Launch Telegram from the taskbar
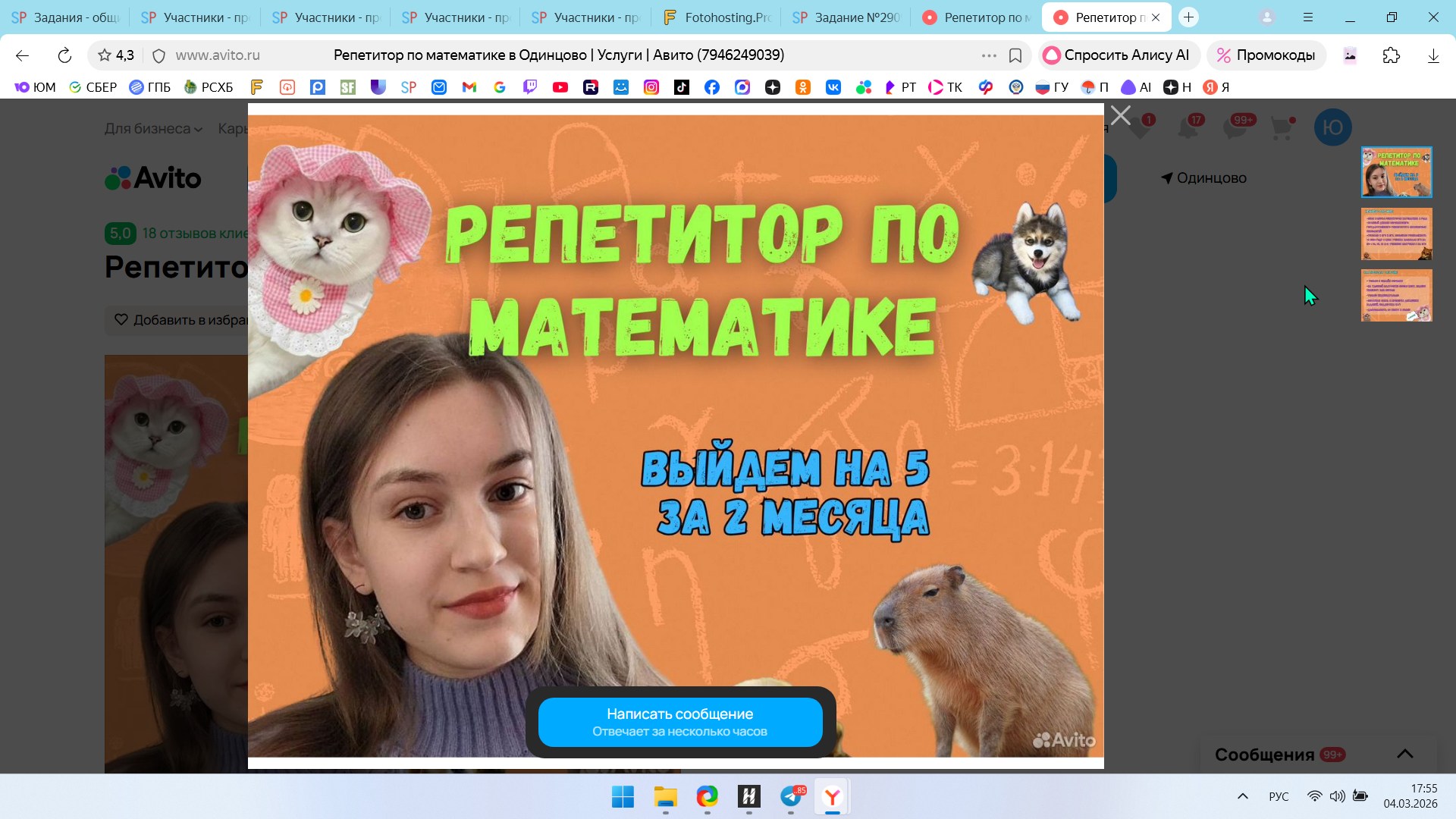Image resolution: width=1456 pixels, height=819 pixels. 791,797
